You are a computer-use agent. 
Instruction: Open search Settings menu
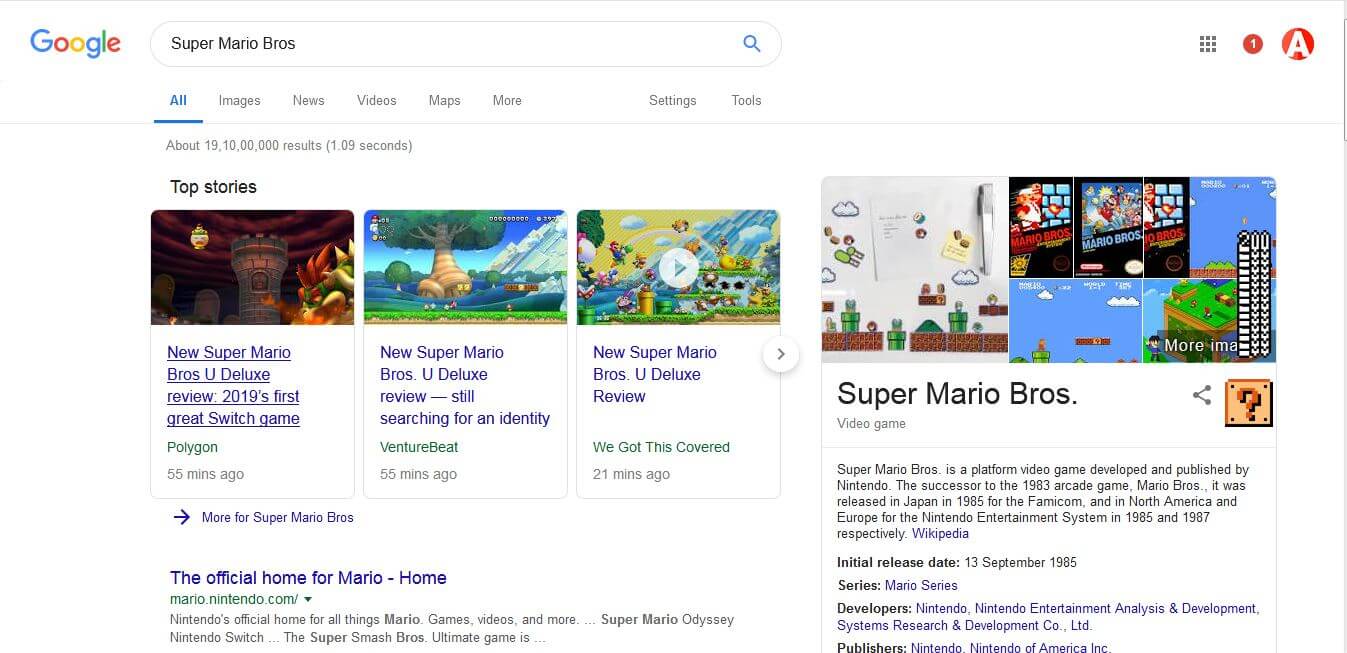(672, 100)
